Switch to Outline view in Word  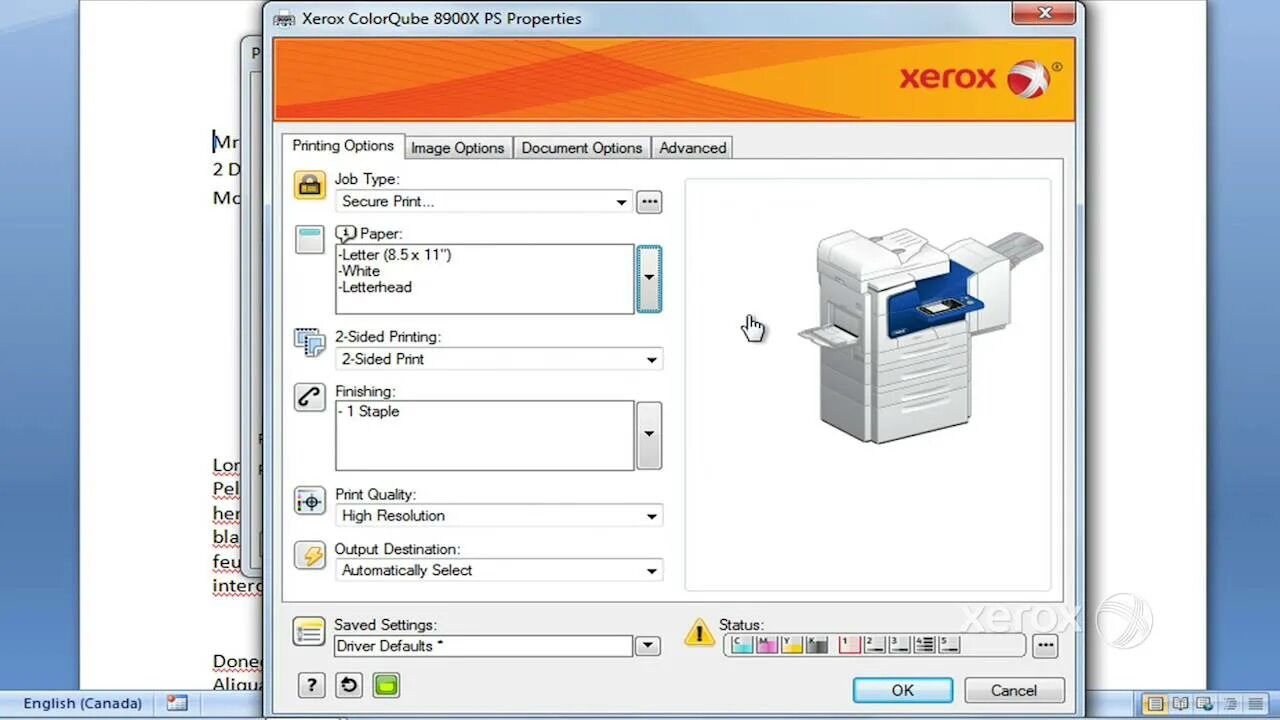(x=1230, y=704)
